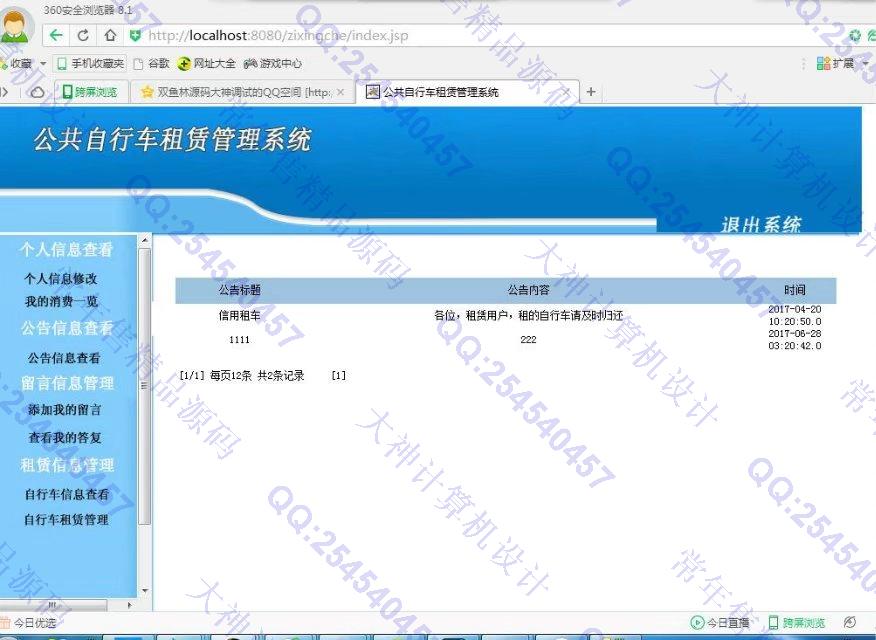Image resolution: width=876 pixels, height=640 pixels.
Task: Open 自行车租赁管理 in sidebar
Action: (66, 520)
